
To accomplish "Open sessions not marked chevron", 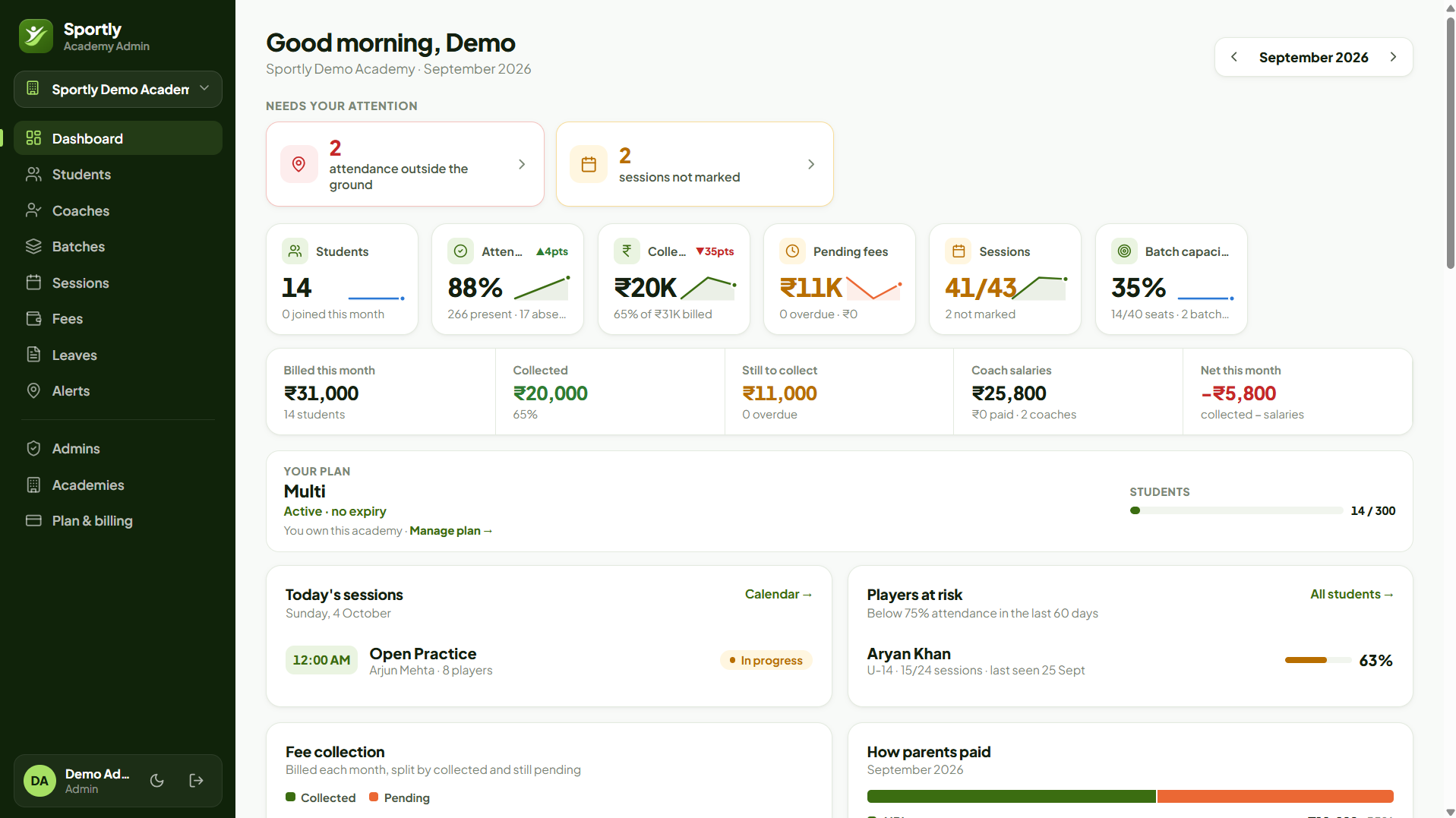I will pos(811,164).
